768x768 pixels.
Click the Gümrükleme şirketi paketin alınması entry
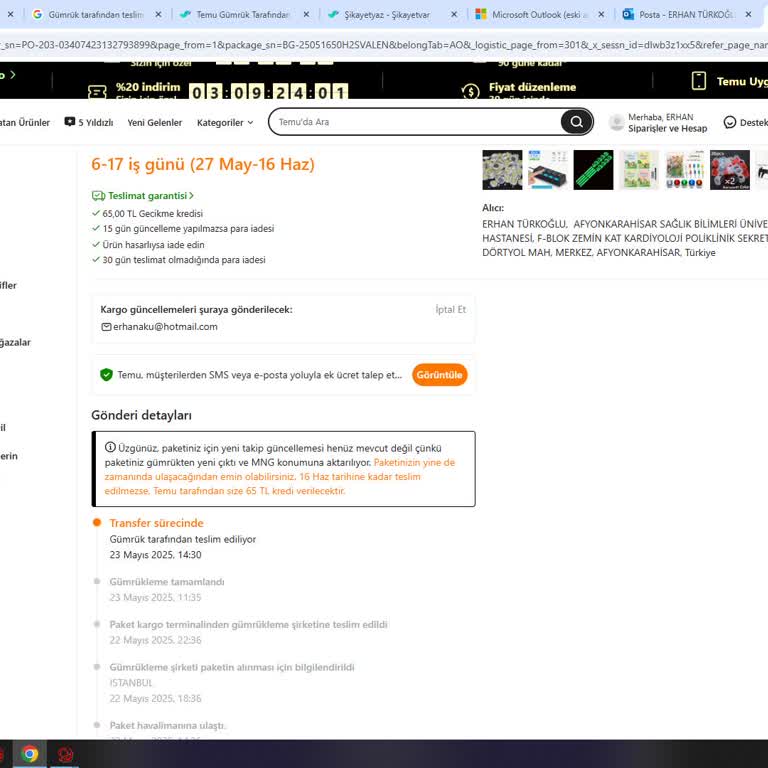232,667
